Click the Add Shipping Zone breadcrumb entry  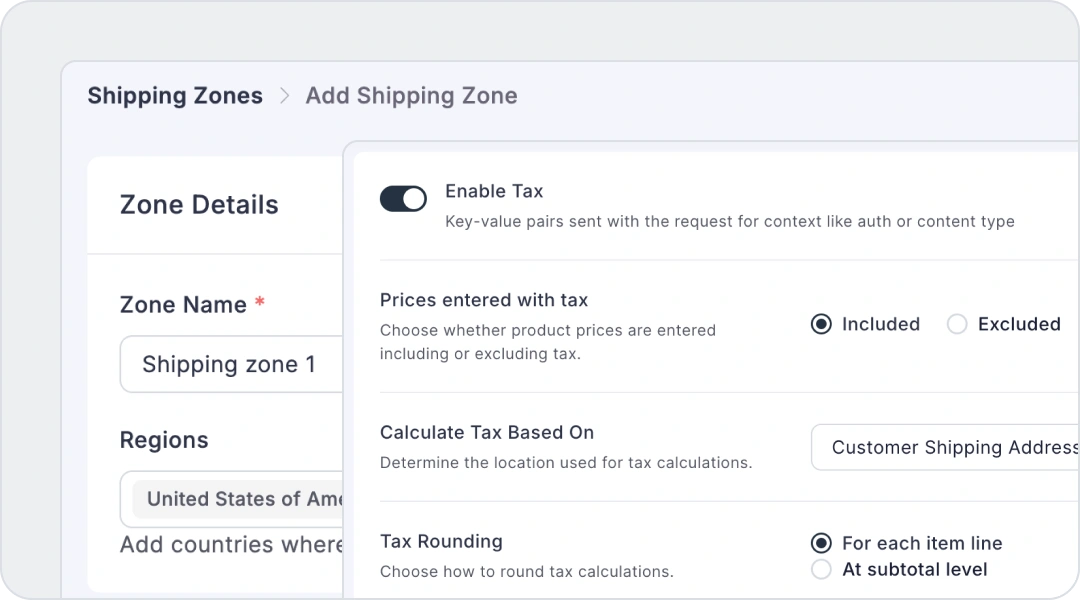coord(411,95)
